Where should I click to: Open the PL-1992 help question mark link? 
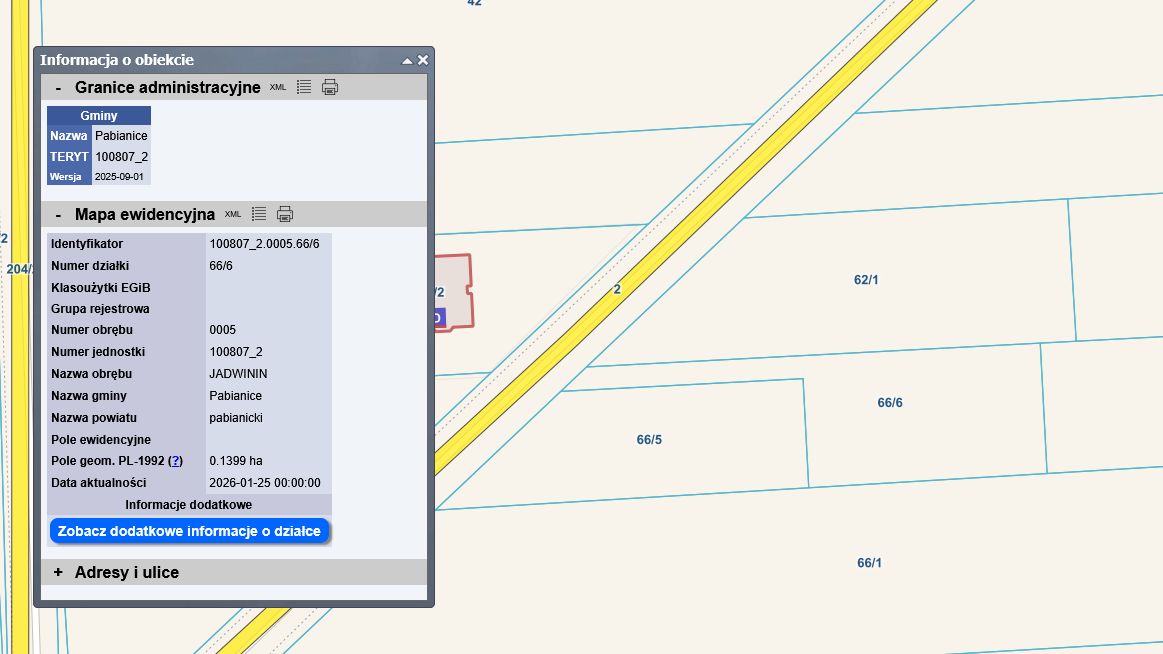[x=176, y=461]
